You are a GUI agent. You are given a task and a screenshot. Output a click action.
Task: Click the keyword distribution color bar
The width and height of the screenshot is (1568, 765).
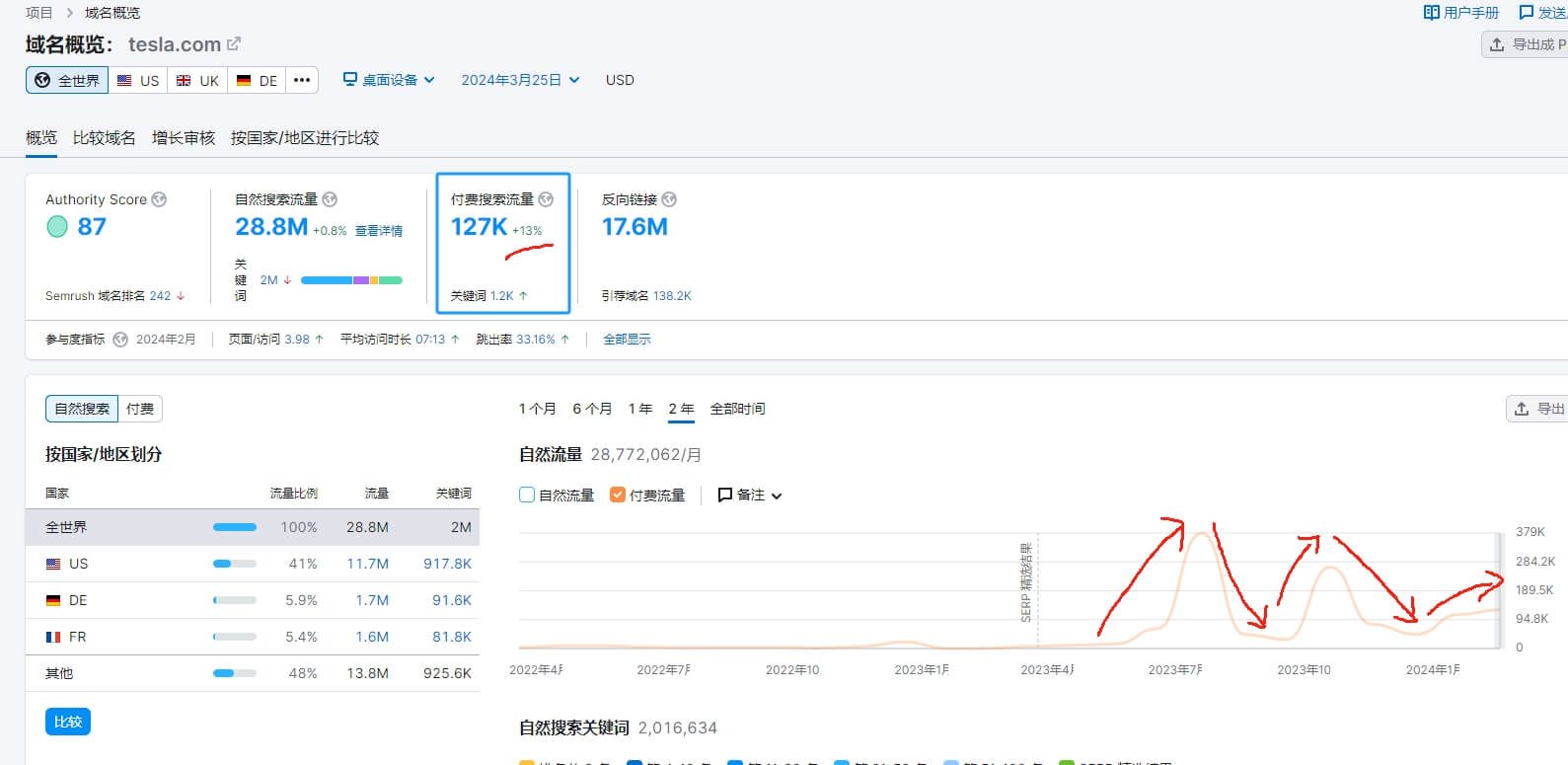pyautogui.click(x=351, y=280)
